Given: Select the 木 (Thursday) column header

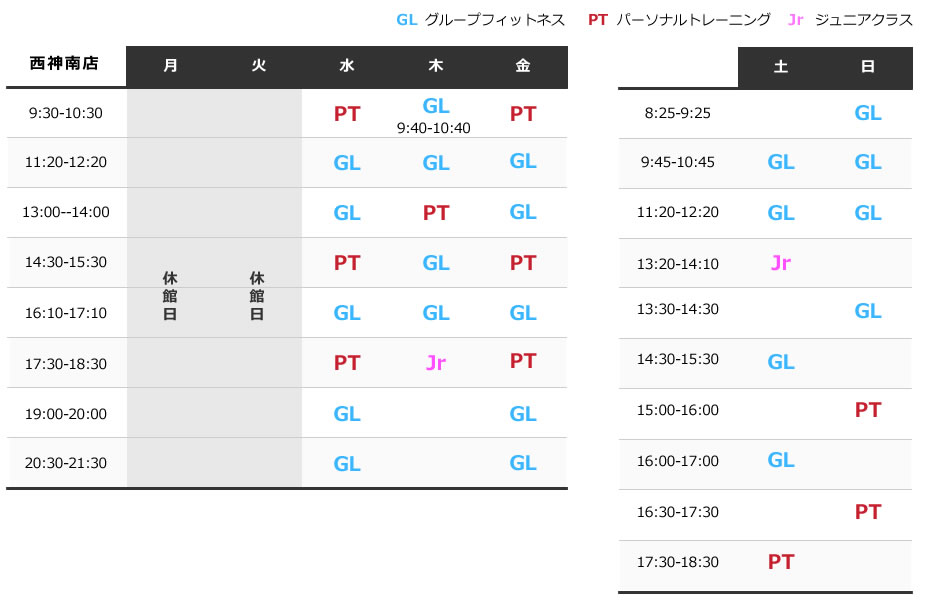Looking at the screenshot, I should pos(435,66).
